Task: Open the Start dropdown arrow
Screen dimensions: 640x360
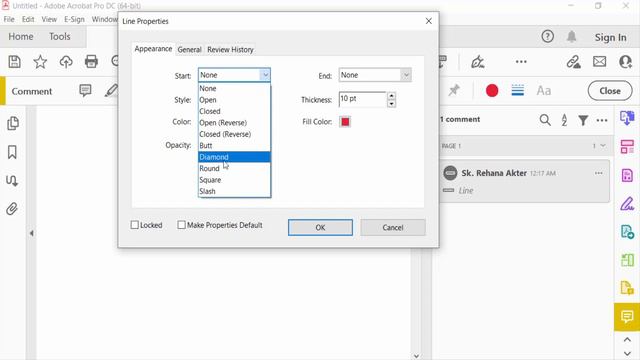Action: (265, 75)
